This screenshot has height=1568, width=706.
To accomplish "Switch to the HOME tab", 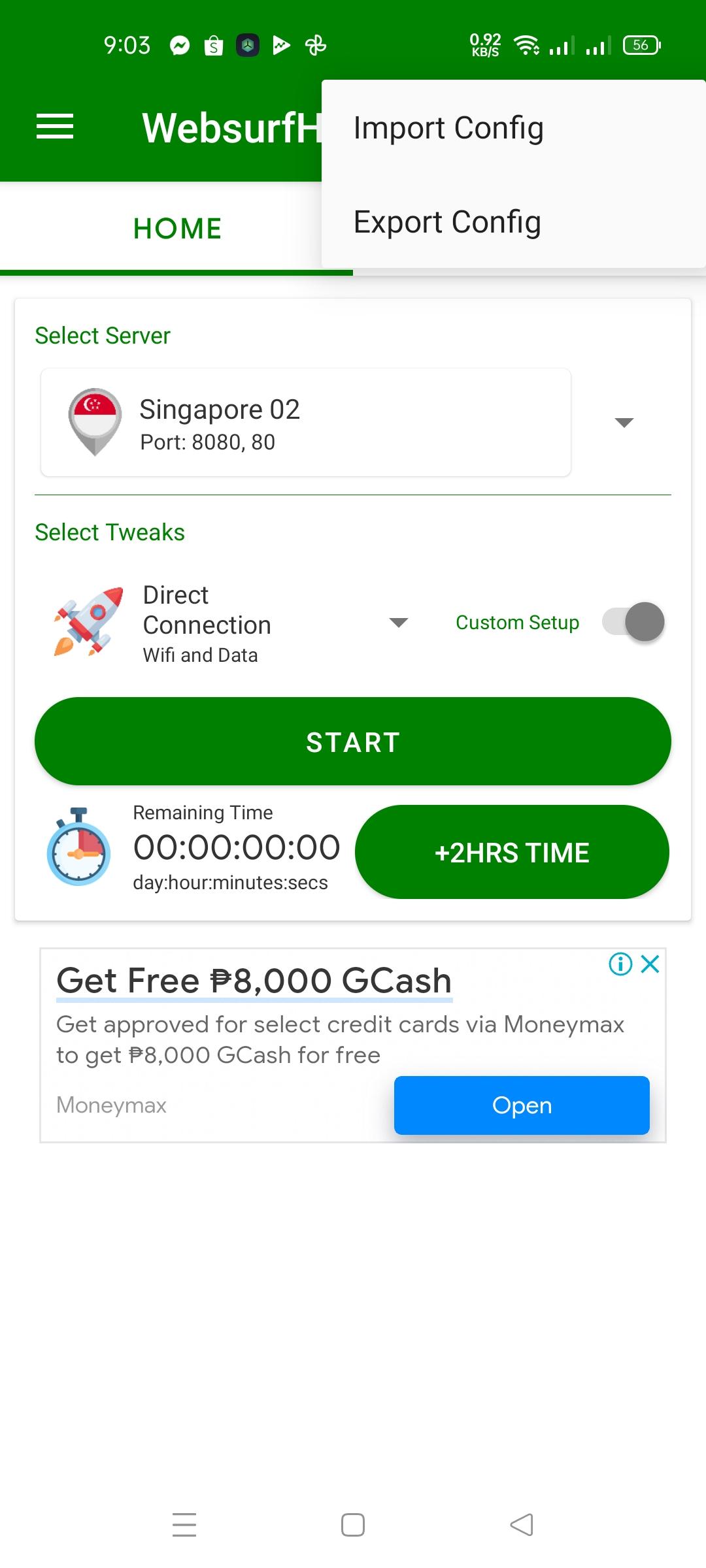I will 176,229.
